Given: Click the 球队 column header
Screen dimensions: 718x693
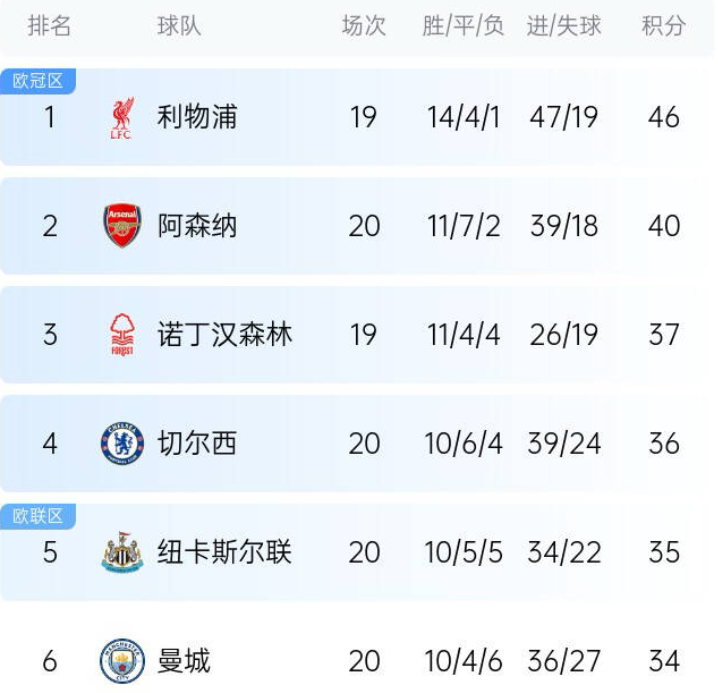Looking at the screenshot, I should coord(179,27).
